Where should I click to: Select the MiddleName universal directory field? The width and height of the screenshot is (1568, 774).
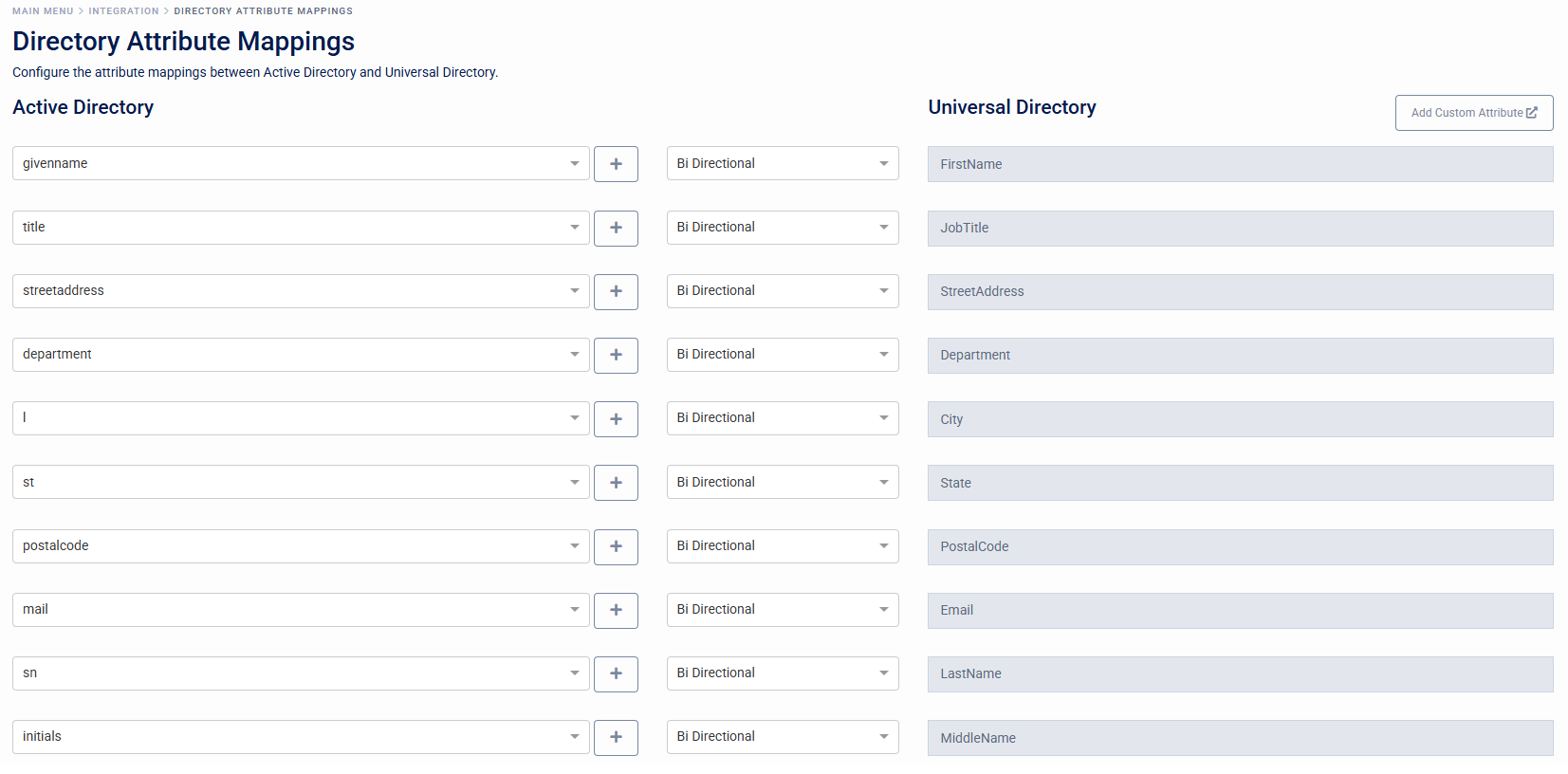pyautogui.click(x=1239, y=738)
